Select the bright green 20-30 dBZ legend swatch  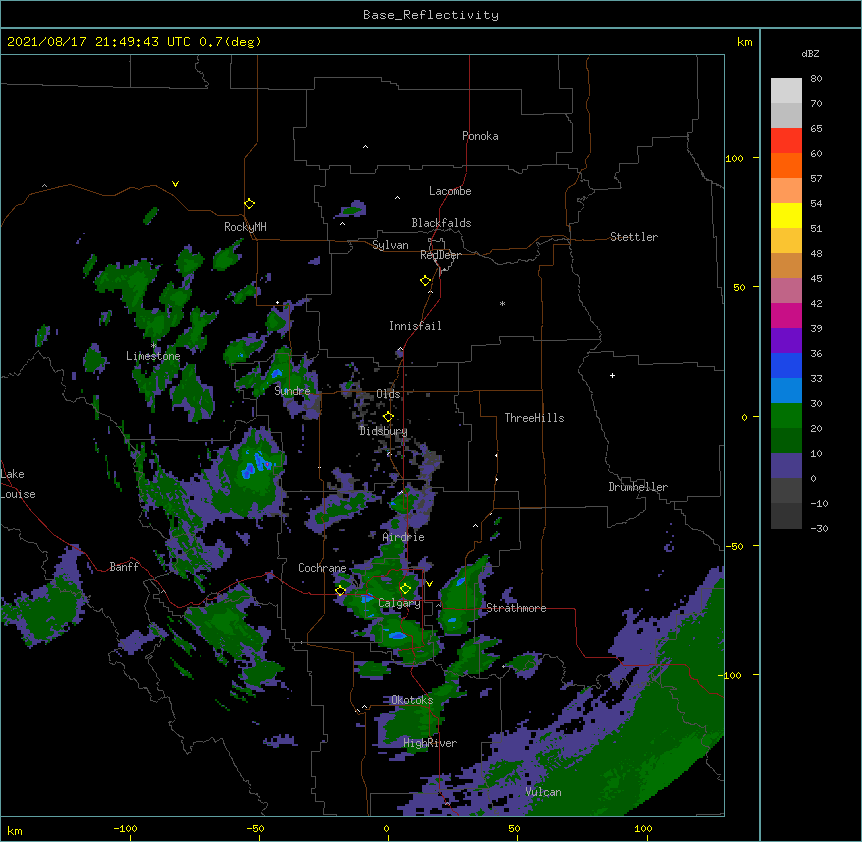786,416
